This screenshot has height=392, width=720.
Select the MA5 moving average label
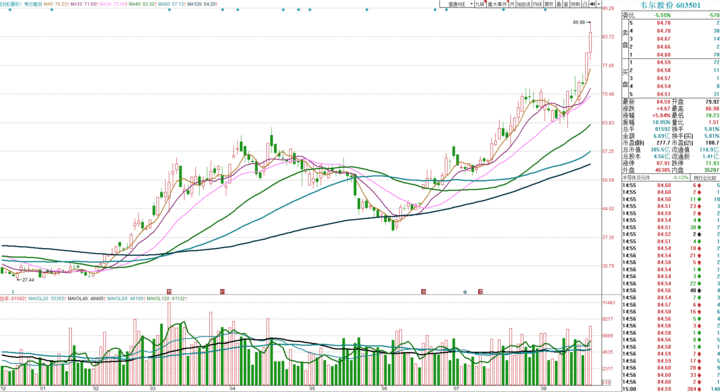point(56,4)
